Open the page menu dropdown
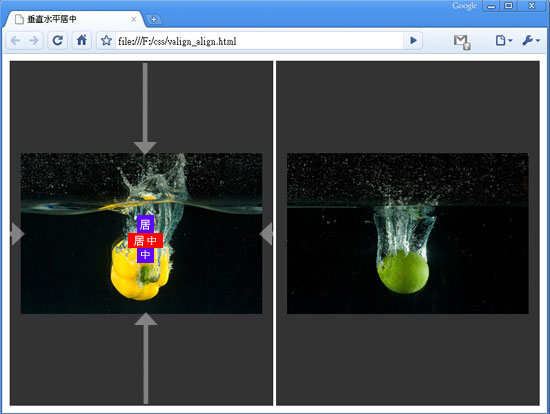Viewport: 550px width, 414px height. [x=504, y=41]
